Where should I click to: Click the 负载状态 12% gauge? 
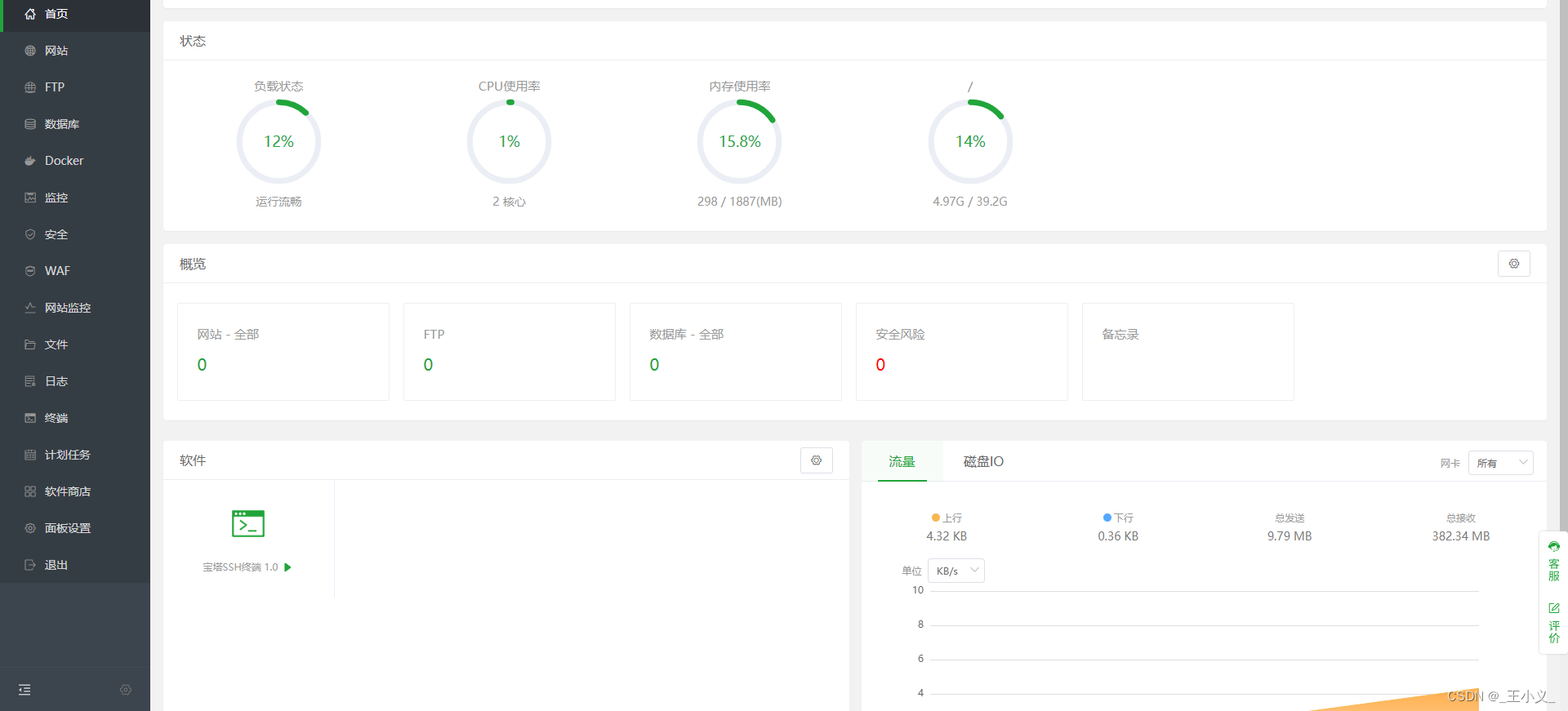[x=278, y=142]
